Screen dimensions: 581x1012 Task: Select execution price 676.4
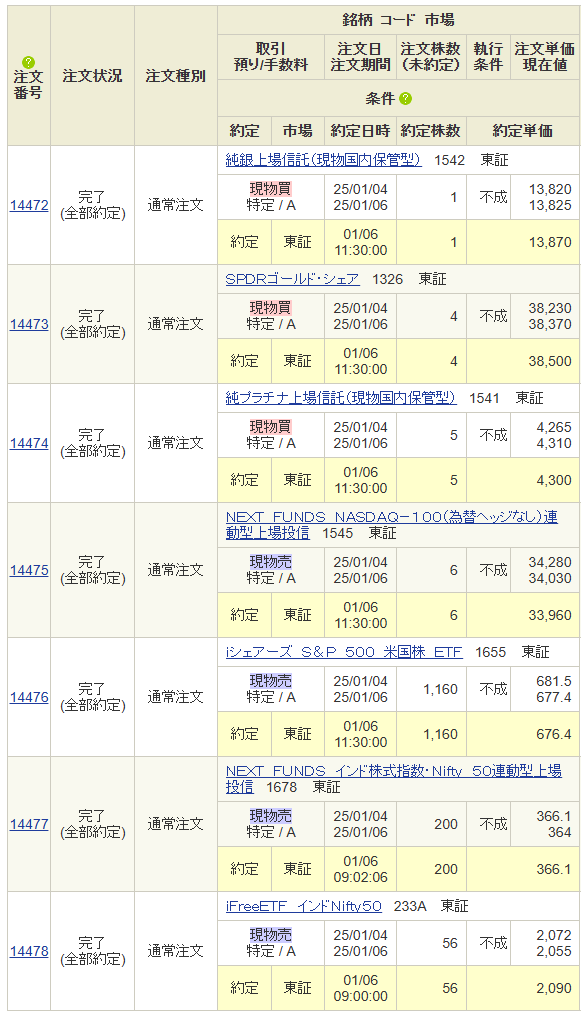click(x=554, y=734)
